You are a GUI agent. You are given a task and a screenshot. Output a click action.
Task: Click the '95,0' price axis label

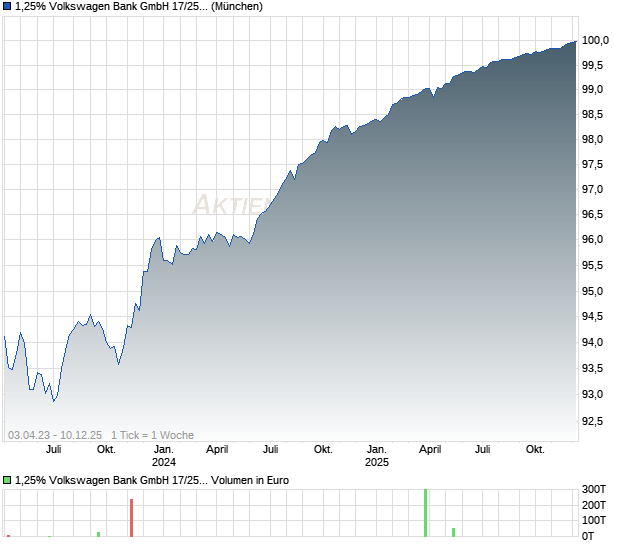click(592, 291)
